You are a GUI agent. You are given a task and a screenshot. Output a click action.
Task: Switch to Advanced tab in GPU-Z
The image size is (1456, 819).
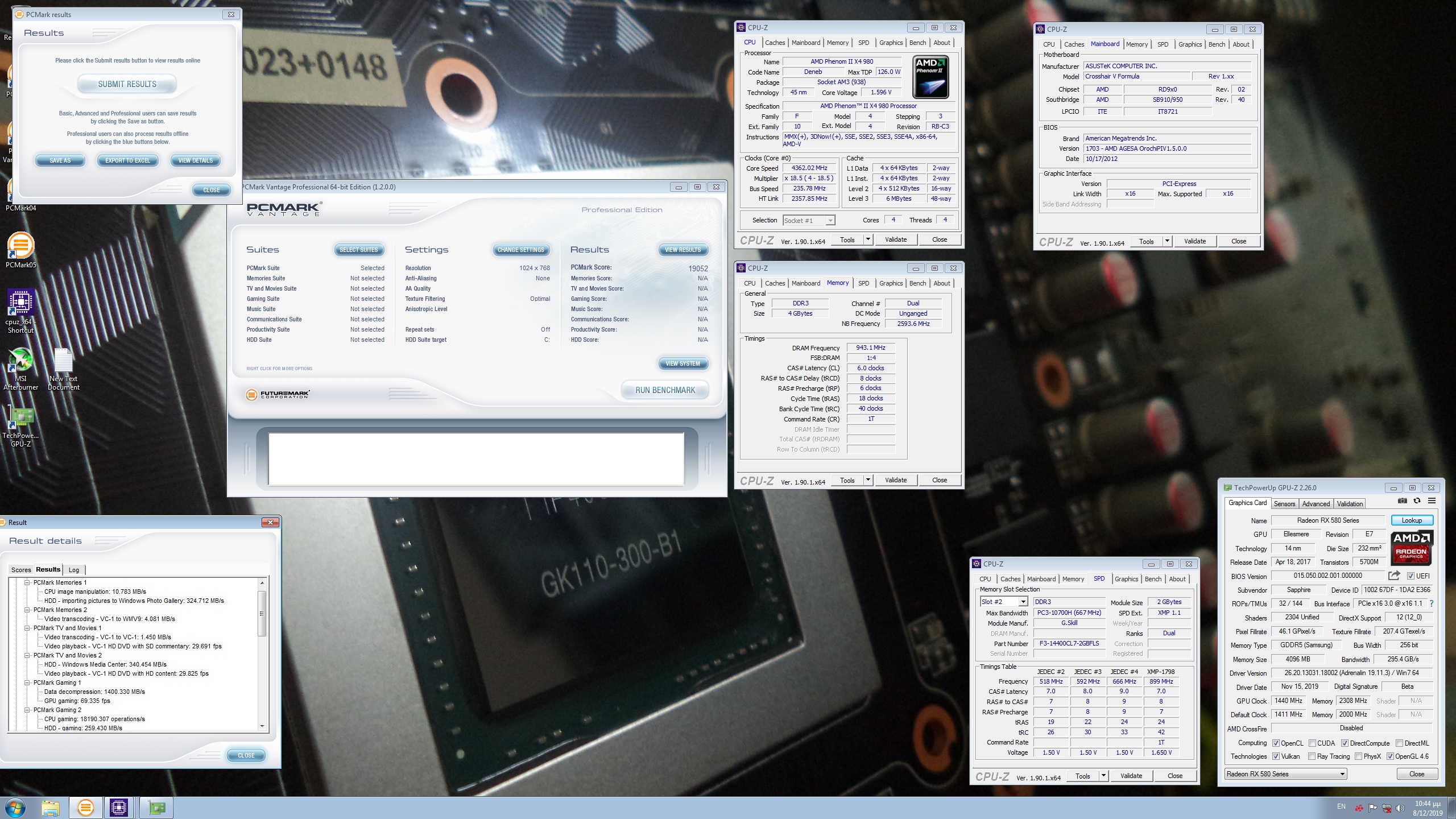(x=1316, y=503)
